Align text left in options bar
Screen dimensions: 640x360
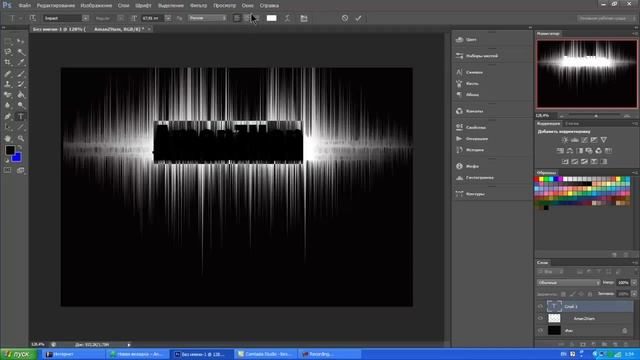(x=237, y=18)
